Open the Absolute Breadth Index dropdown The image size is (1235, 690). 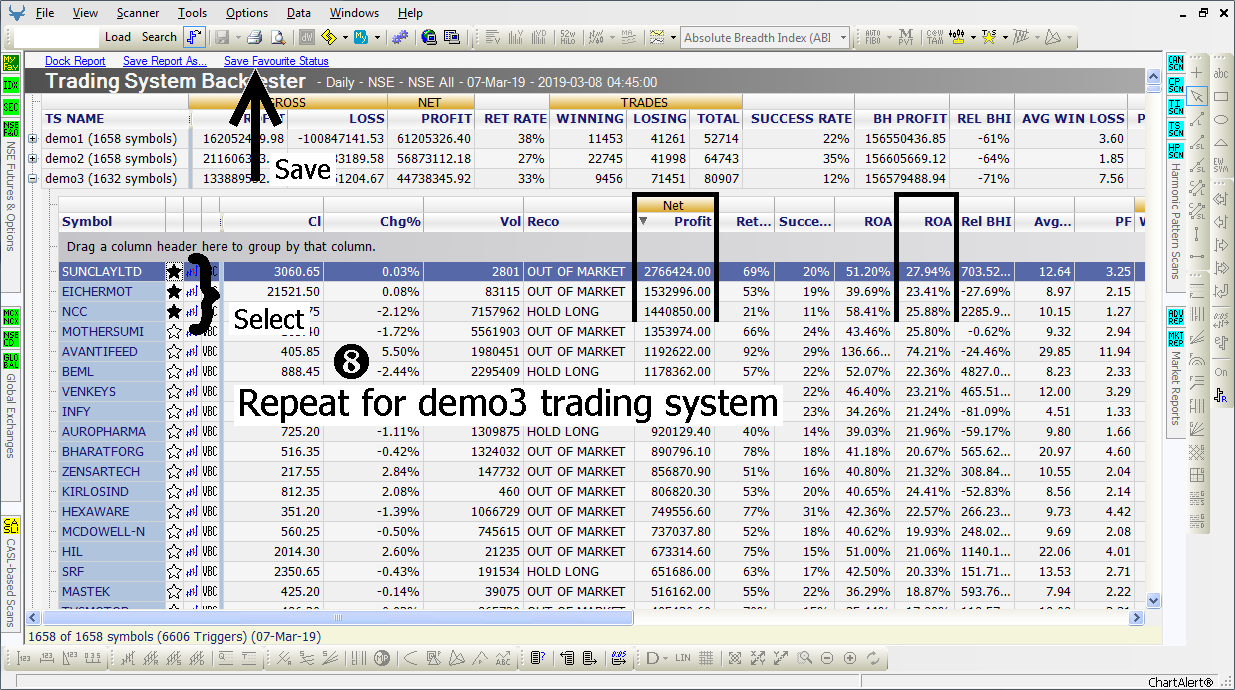[x=843, y=38]
